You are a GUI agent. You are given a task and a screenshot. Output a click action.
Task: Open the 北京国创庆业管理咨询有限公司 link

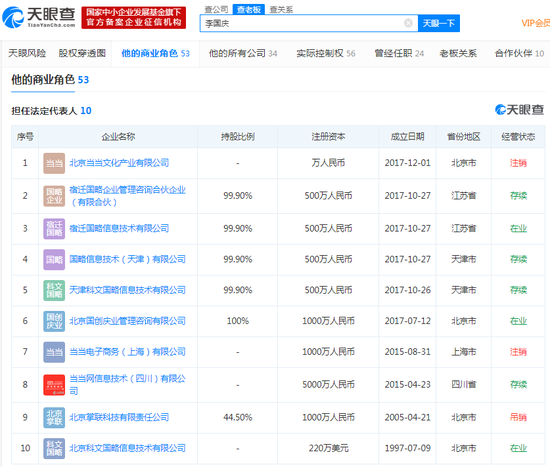(x=127, y=321)
